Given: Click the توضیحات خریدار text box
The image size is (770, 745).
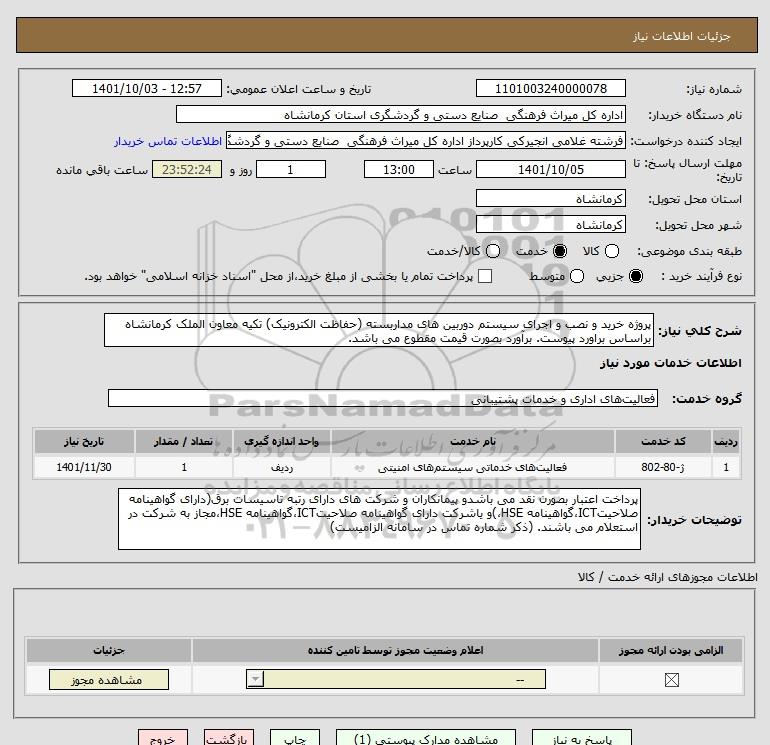Looking at the screenshot, I should [380, 519].
